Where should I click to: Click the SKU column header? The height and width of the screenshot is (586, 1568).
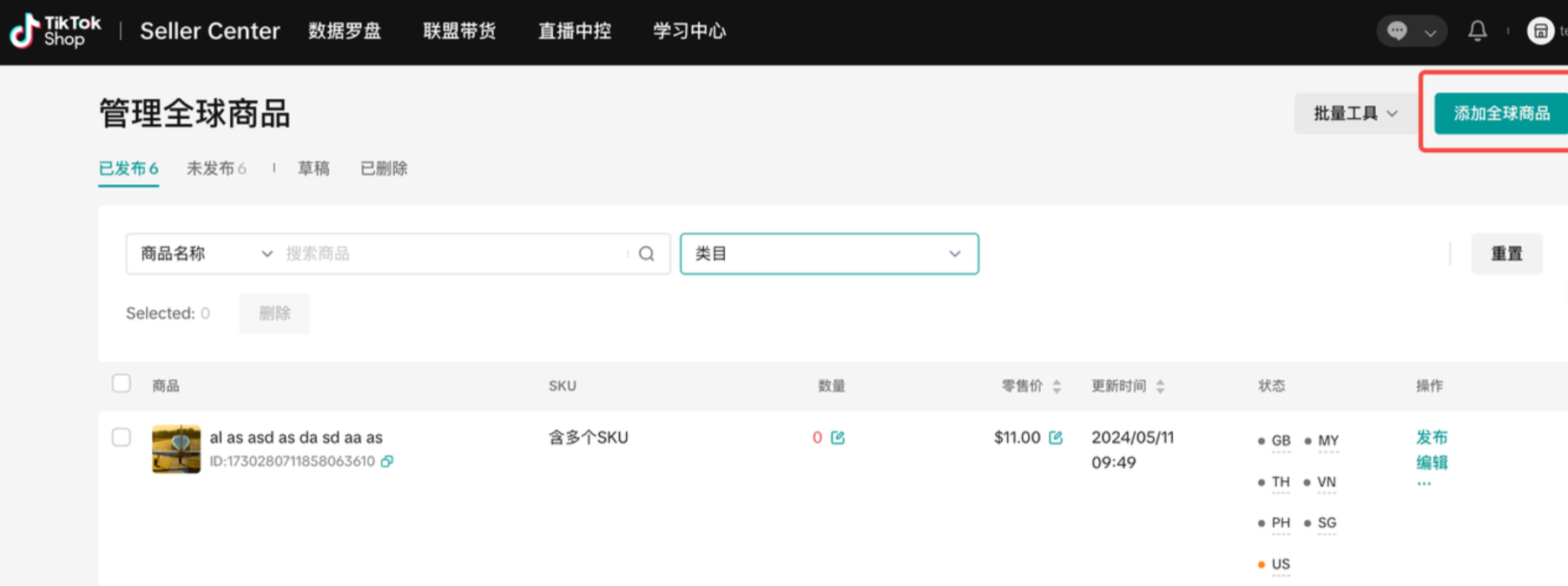(563, 385)
